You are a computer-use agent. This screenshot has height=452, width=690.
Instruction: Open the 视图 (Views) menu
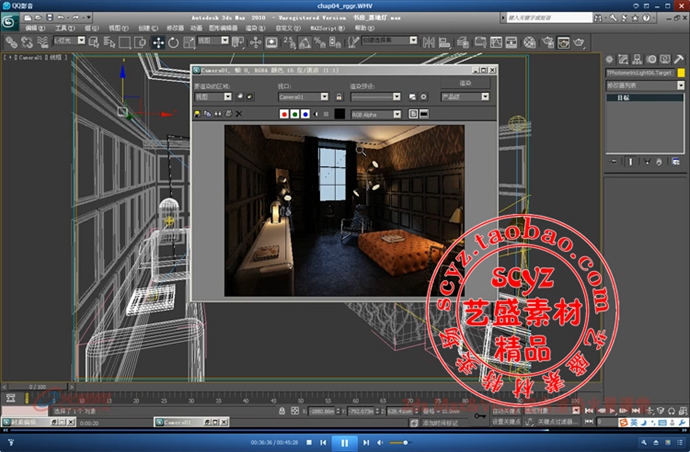pos(118,28)
